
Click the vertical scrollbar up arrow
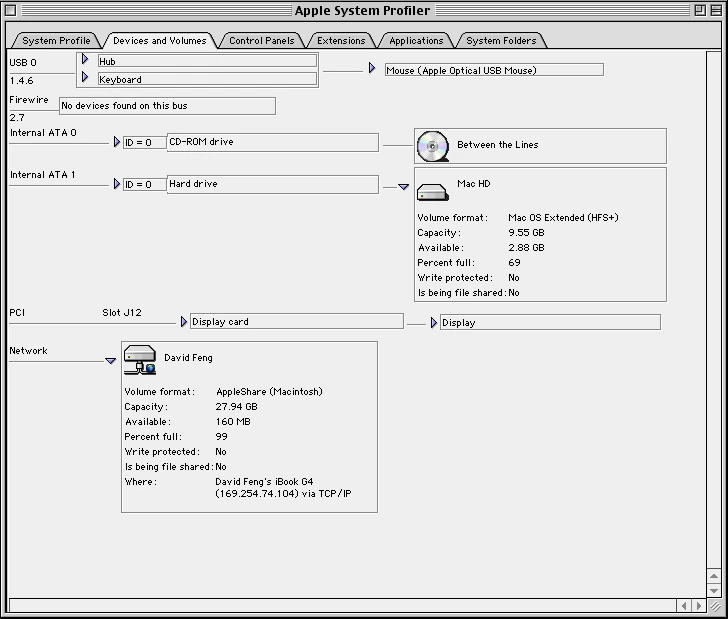coord(714,576)
